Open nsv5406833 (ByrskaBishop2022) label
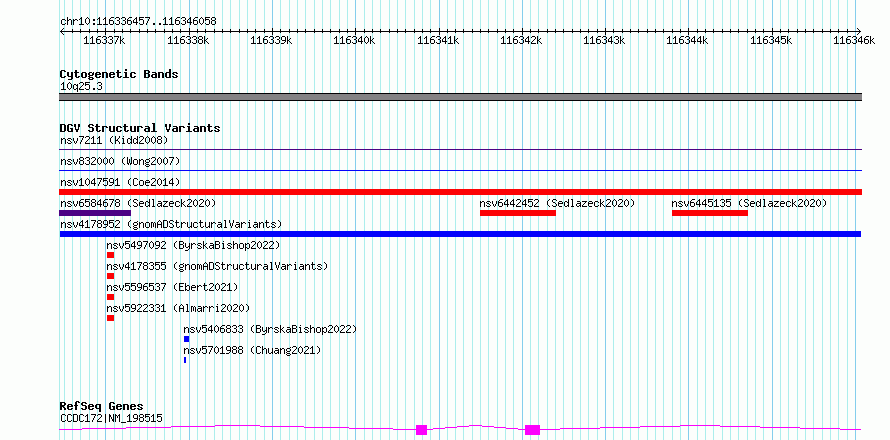The height and width of the screenshot is (440, 890). point(270,329)
